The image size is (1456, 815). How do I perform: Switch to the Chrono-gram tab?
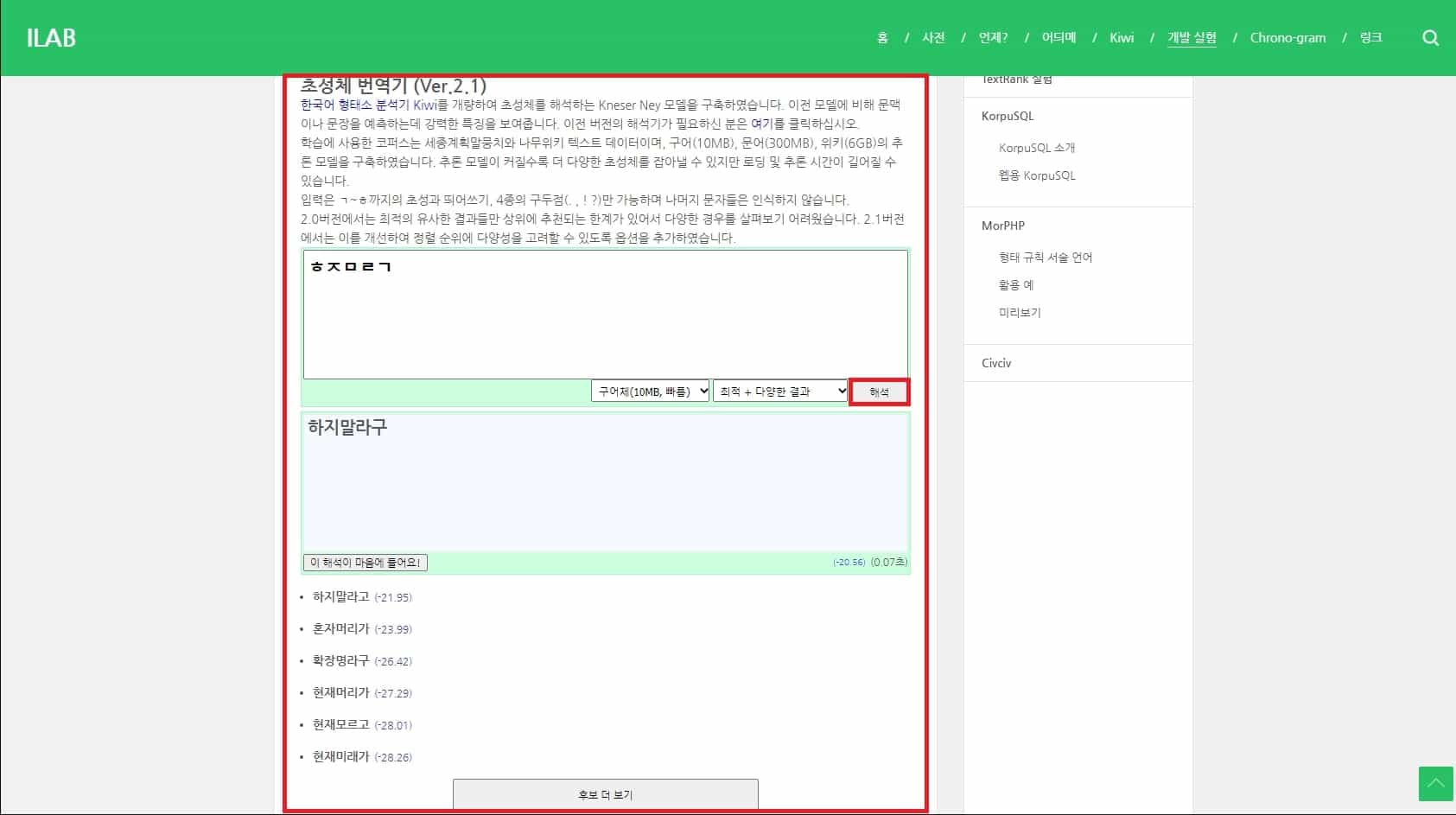[x=1288, y=37]
